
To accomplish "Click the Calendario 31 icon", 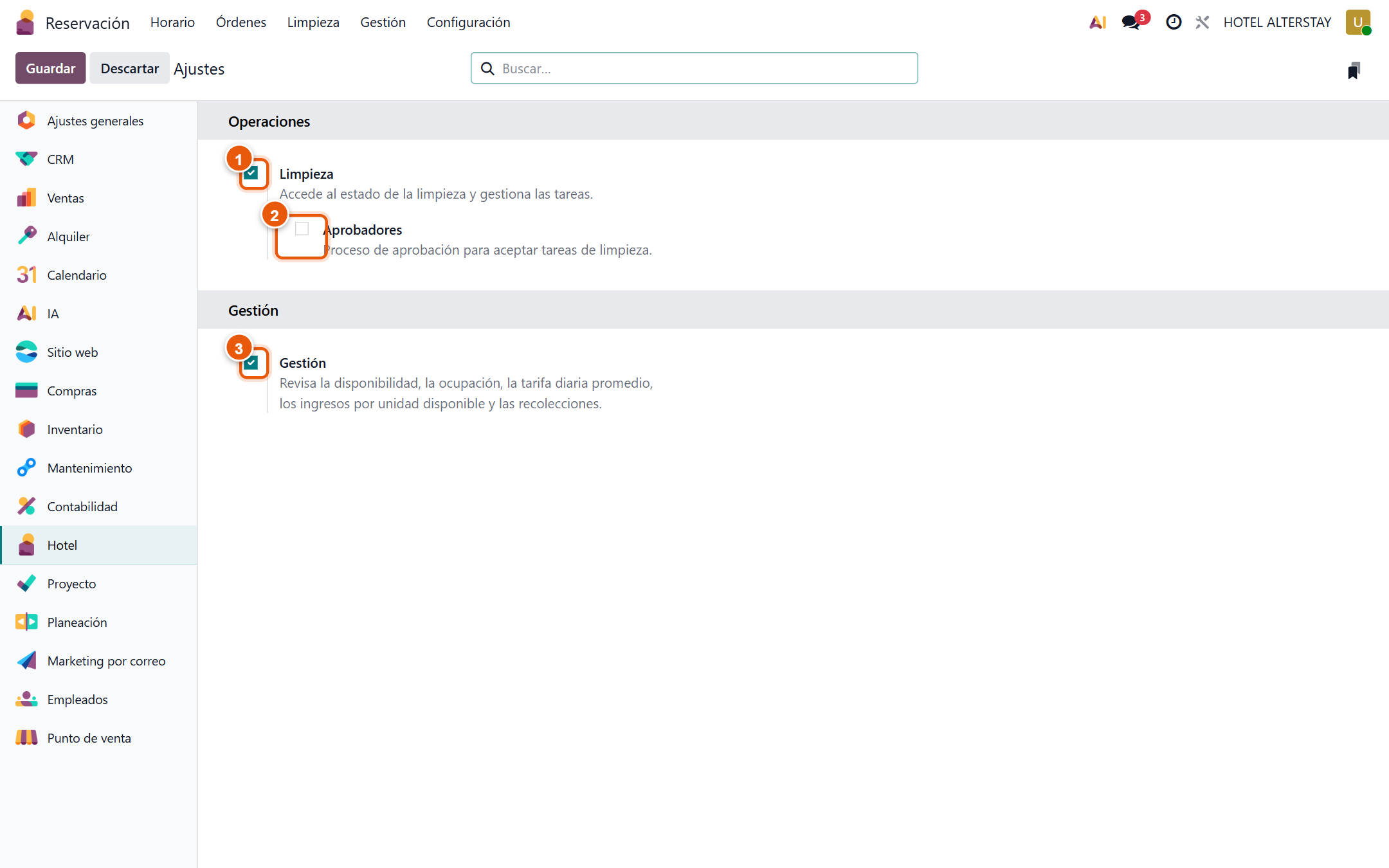I will (x=26, y=275).
